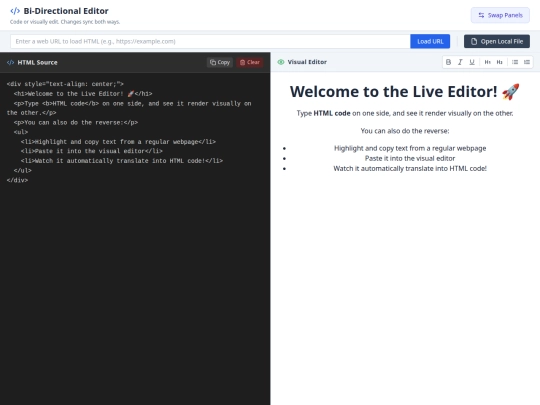Apply Heading 1 style from toolbar
The image size is (540, 405).
[488, 62]
